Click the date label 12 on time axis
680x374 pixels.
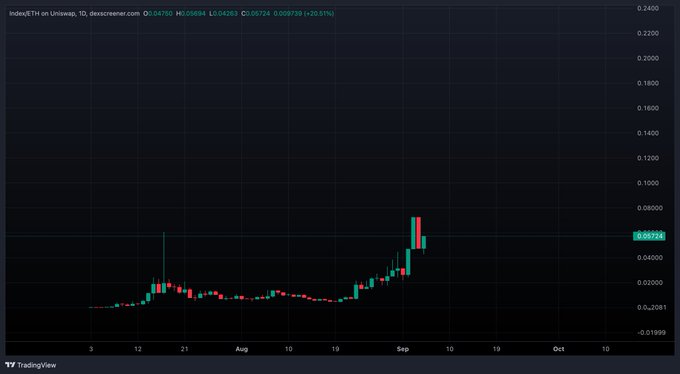click(x=138, y=349)
